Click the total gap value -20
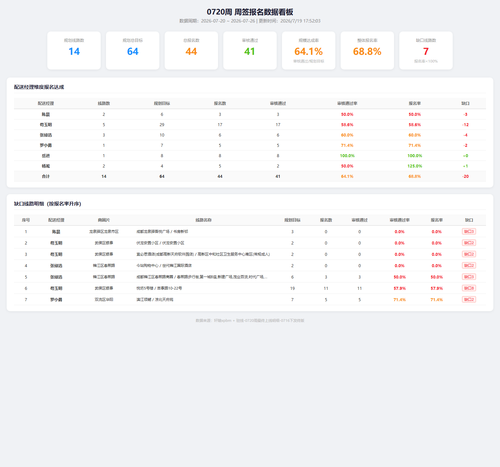Screen dimensions: 500x467 466,176
